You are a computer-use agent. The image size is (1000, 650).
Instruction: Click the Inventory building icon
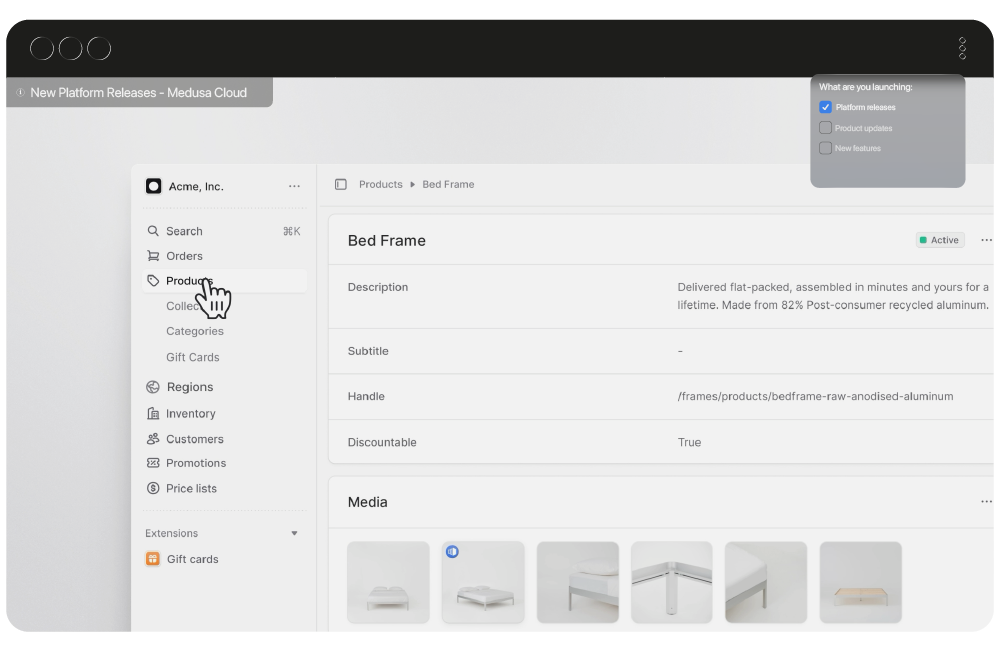tap(153, 413)
